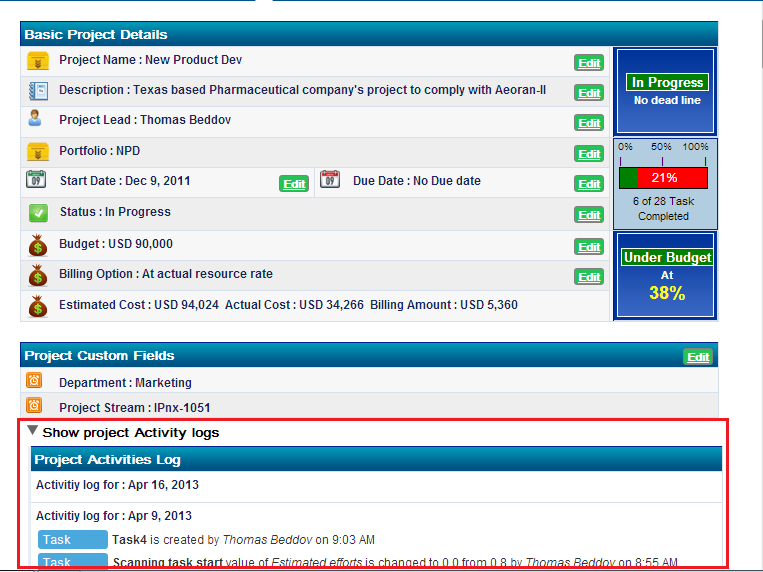Viewport: 763px width, 572px height.
Task: Click the In Progress status badge
Action: click(667, 83)
